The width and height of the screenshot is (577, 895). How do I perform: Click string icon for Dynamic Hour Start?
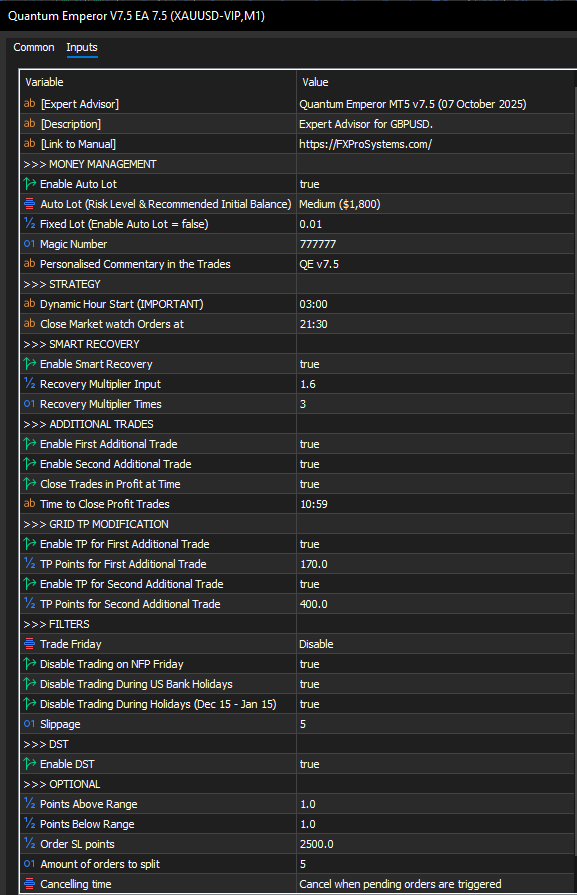pyautogui.click(x=30, y=303)
